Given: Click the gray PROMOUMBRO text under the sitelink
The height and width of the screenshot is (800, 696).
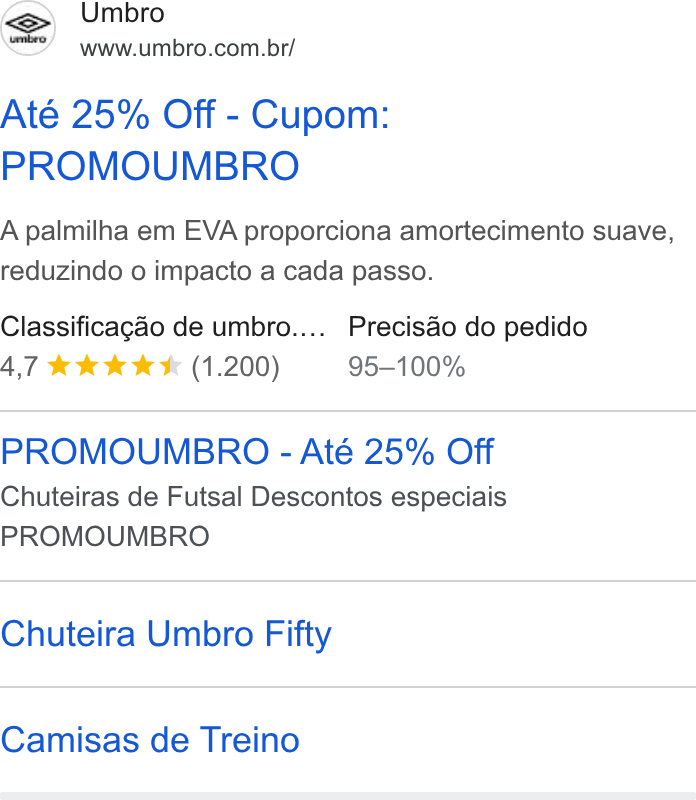Looking at the screenshot, I should [105, 537].
